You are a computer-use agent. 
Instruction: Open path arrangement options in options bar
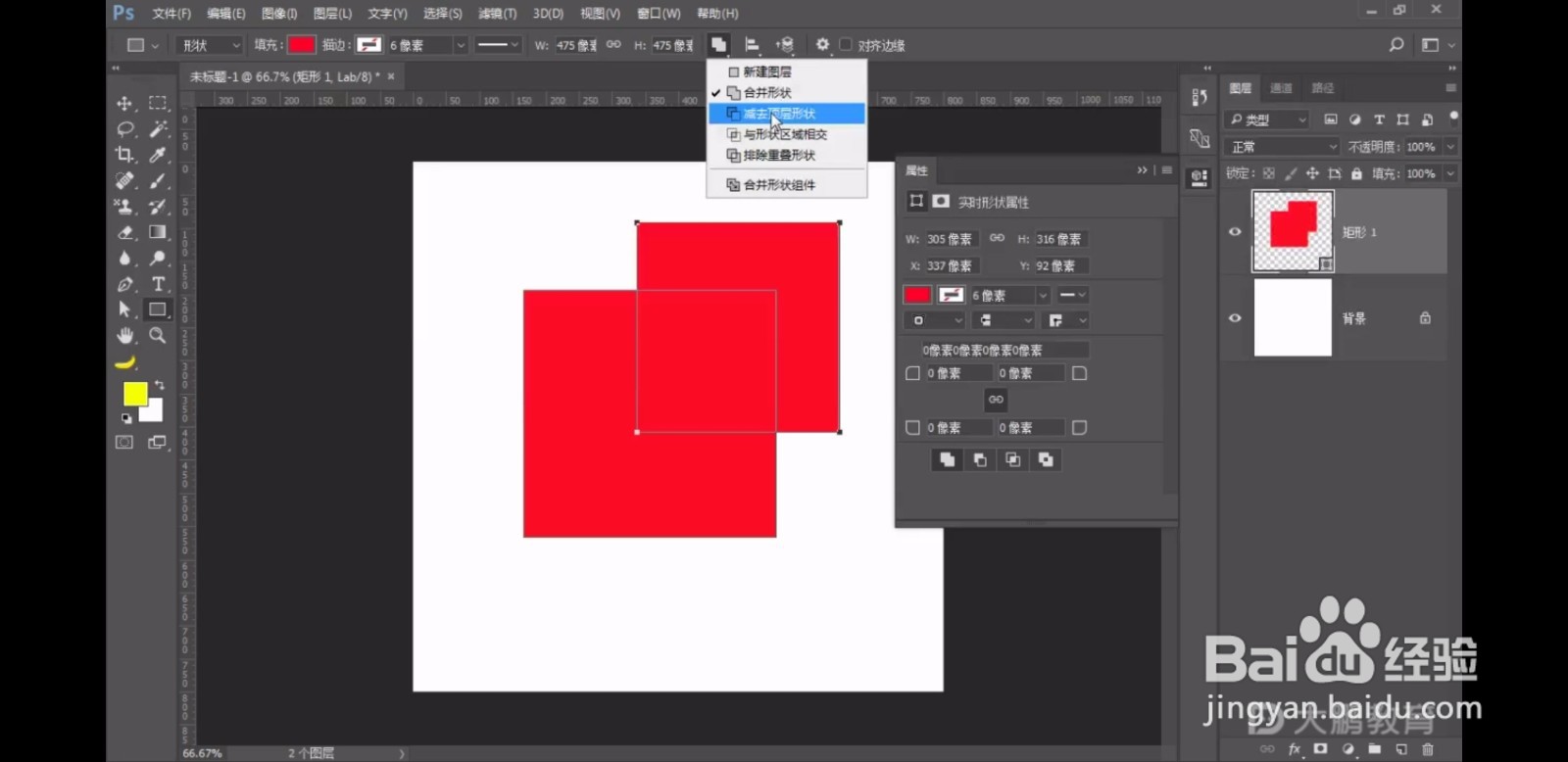(x=785, y=45)
